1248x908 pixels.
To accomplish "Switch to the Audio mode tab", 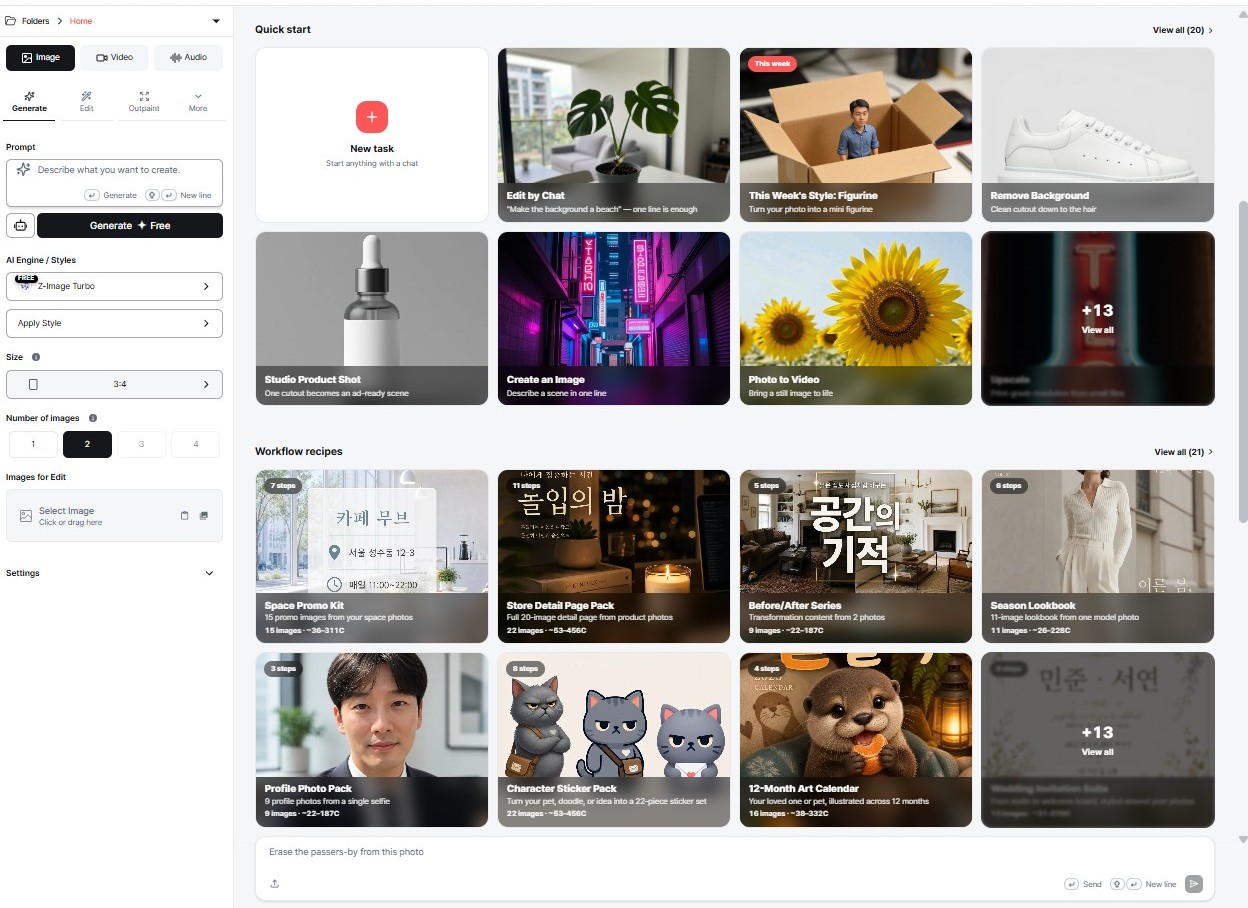I will [x=188, y=58].
